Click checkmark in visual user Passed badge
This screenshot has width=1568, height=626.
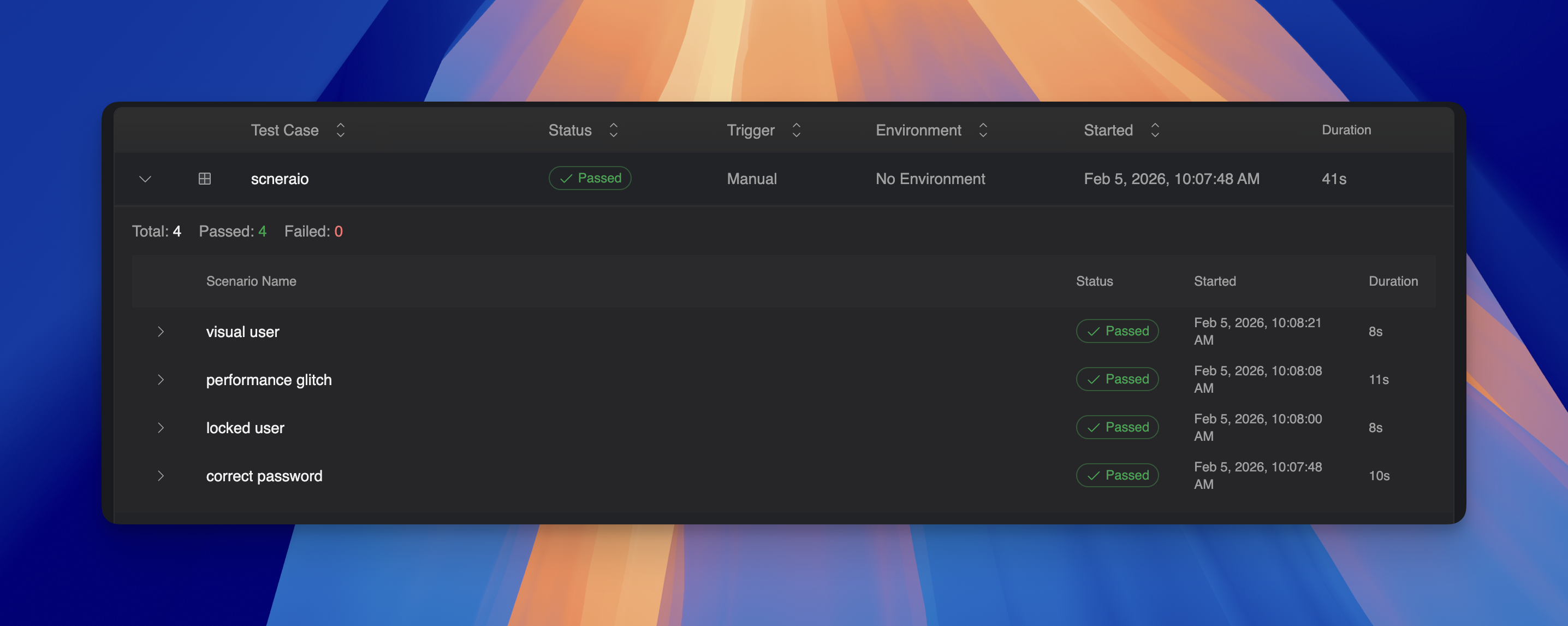[x=1093, y=332]
